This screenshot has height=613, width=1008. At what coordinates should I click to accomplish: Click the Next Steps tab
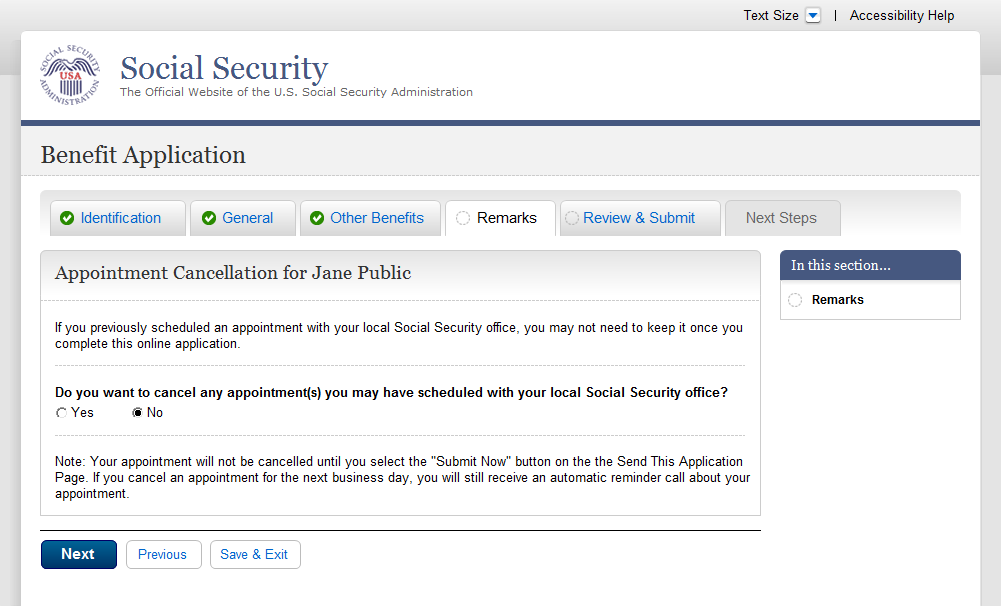781,218
